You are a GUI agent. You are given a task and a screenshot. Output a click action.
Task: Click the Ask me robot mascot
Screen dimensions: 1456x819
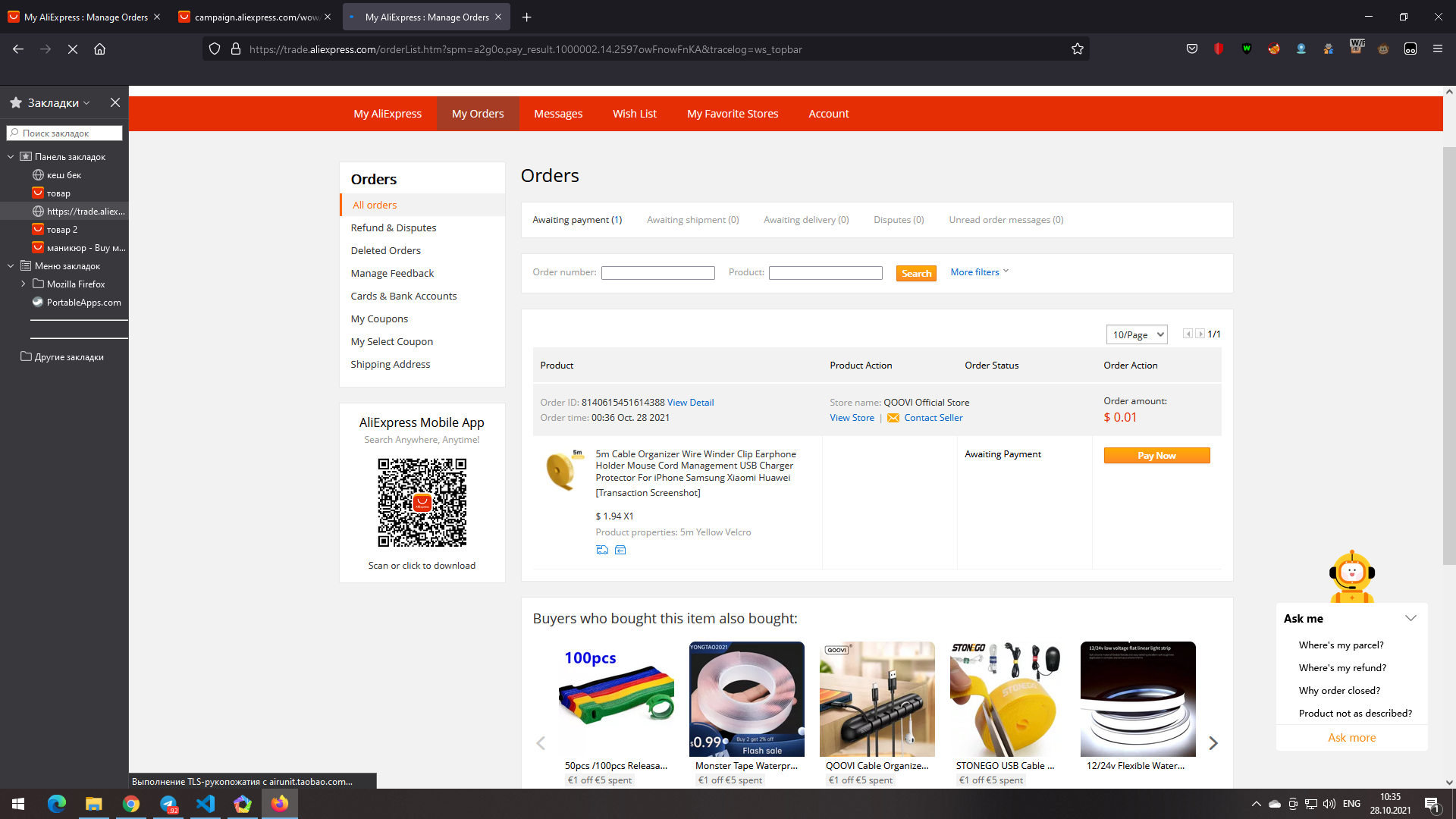1352,576
